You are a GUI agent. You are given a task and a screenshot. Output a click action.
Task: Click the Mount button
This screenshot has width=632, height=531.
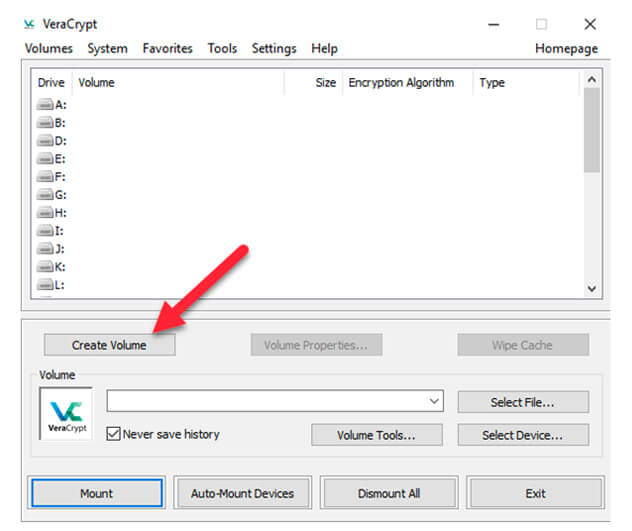click(97, 493)
